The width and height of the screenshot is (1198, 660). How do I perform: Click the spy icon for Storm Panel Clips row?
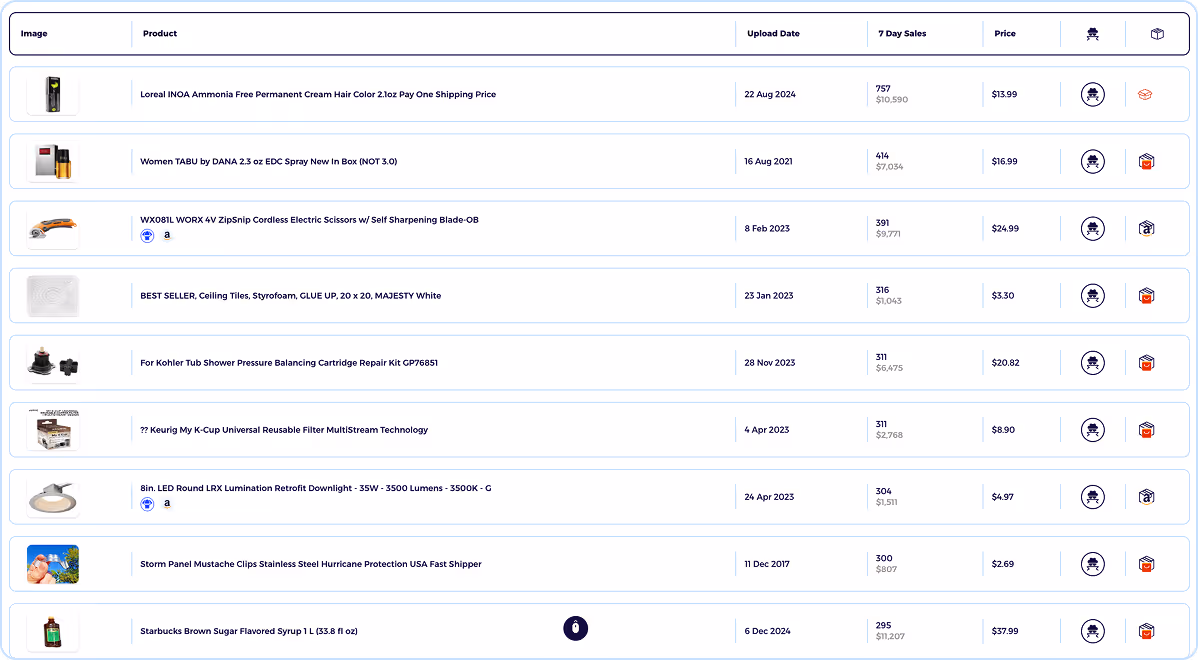1093,564
